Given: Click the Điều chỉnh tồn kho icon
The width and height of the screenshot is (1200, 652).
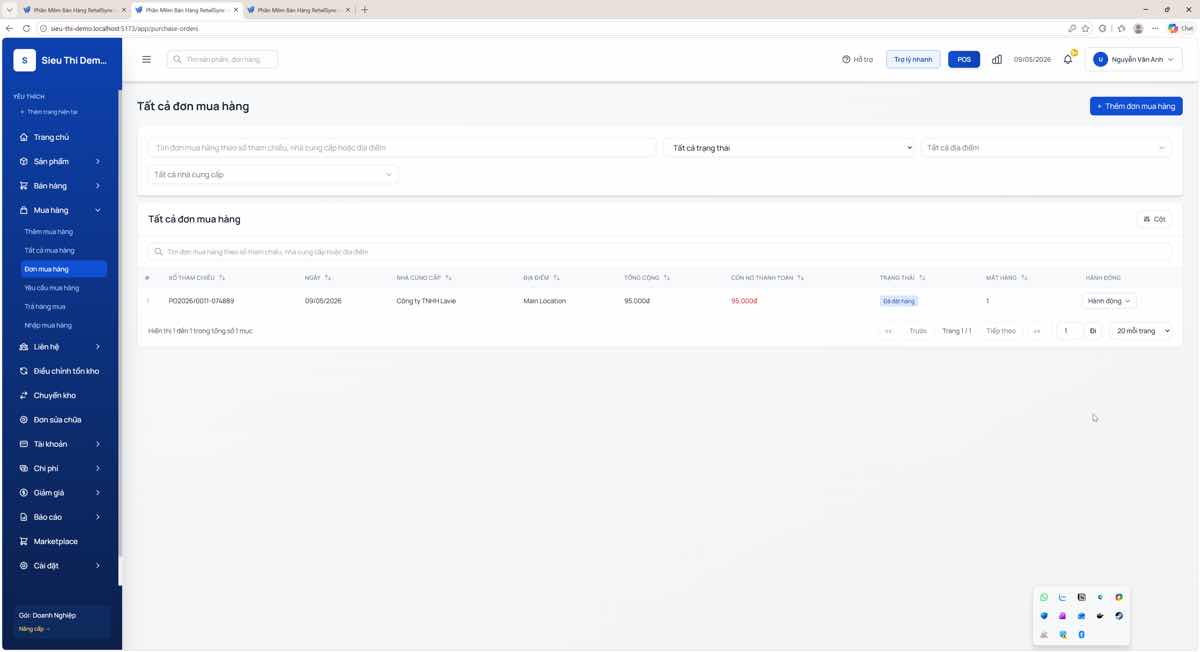Looking at the screenshot, I should 24,371.
